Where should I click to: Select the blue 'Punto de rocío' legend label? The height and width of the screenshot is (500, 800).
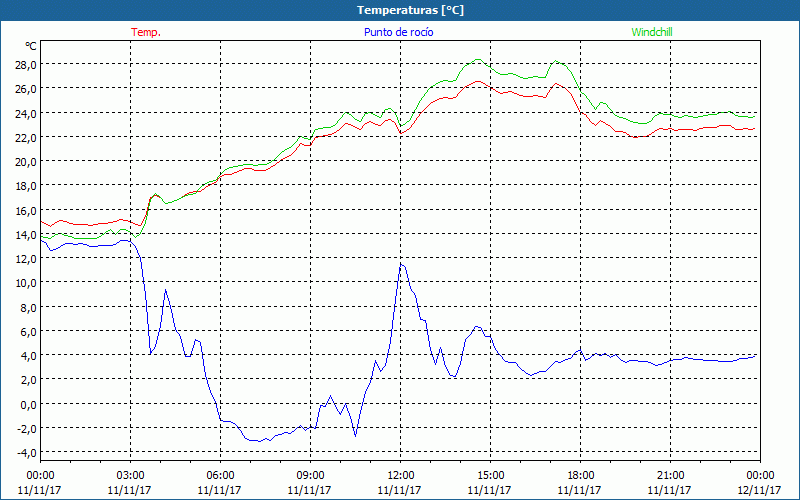[398, 32]
